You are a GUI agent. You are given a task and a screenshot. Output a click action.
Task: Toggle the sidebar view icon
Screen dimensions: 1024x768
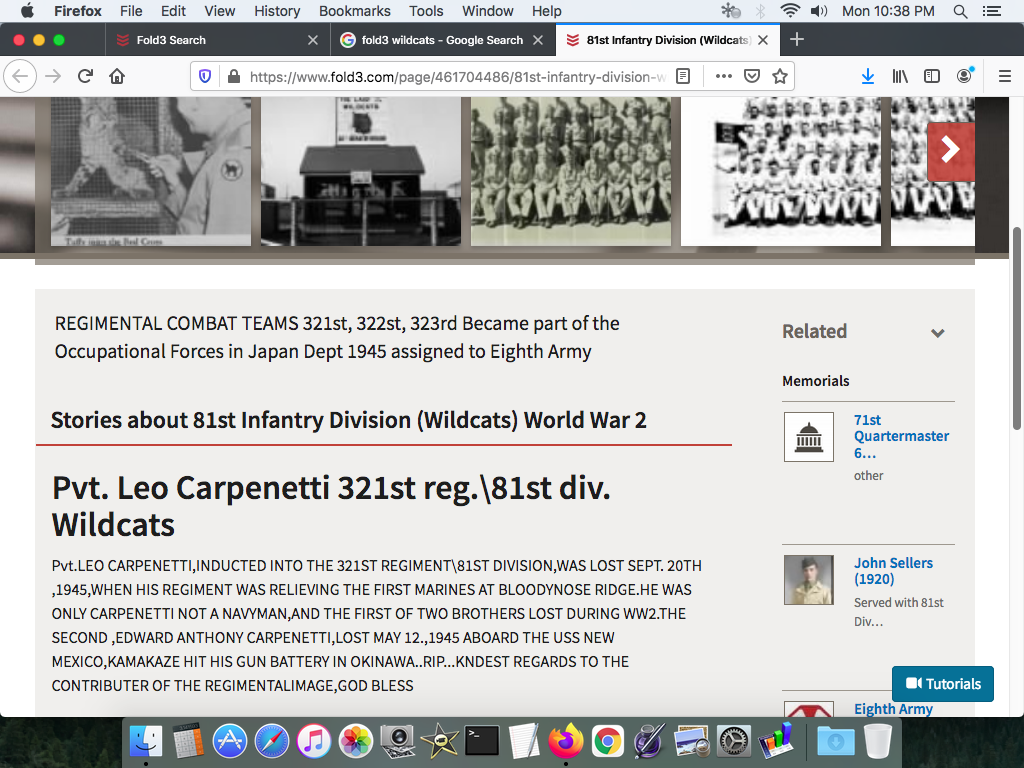coord(932,76)
